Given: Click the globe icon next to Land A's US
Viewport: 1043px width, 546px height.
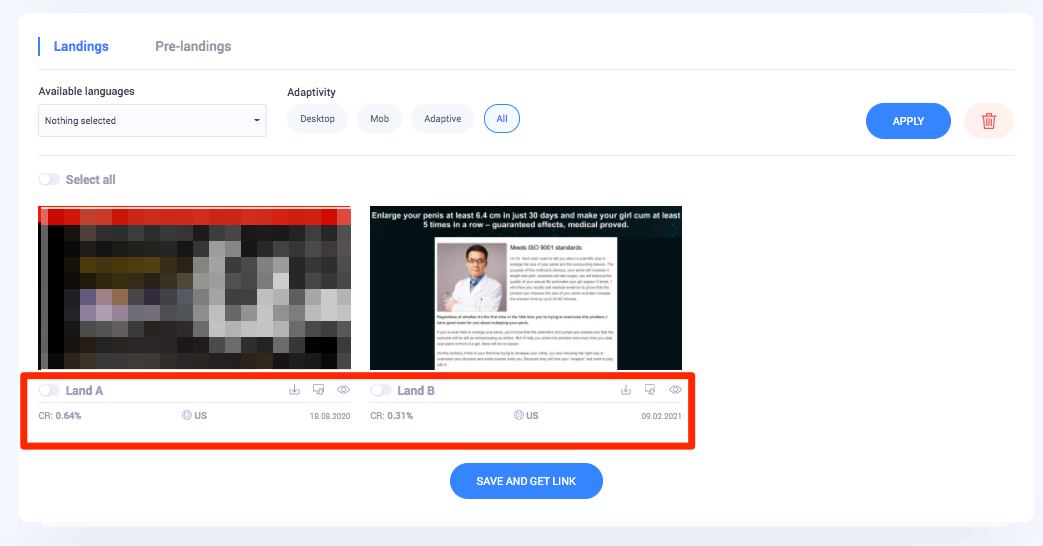Looking at the screenshot, I should [187, 415].
